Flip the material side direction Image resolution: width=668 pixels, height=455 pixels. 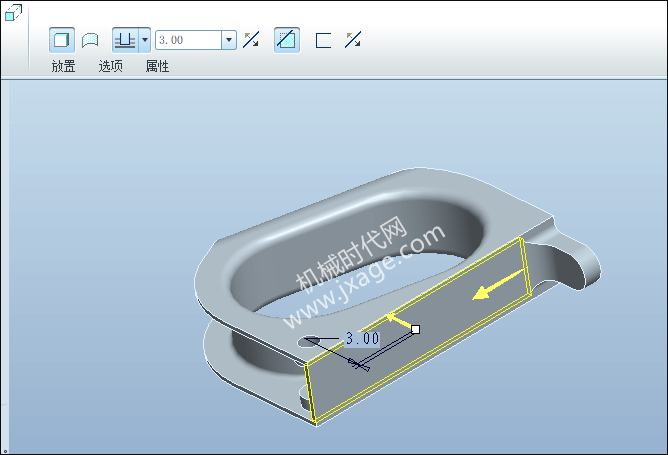pyautogui.click(x=353, y=40)
